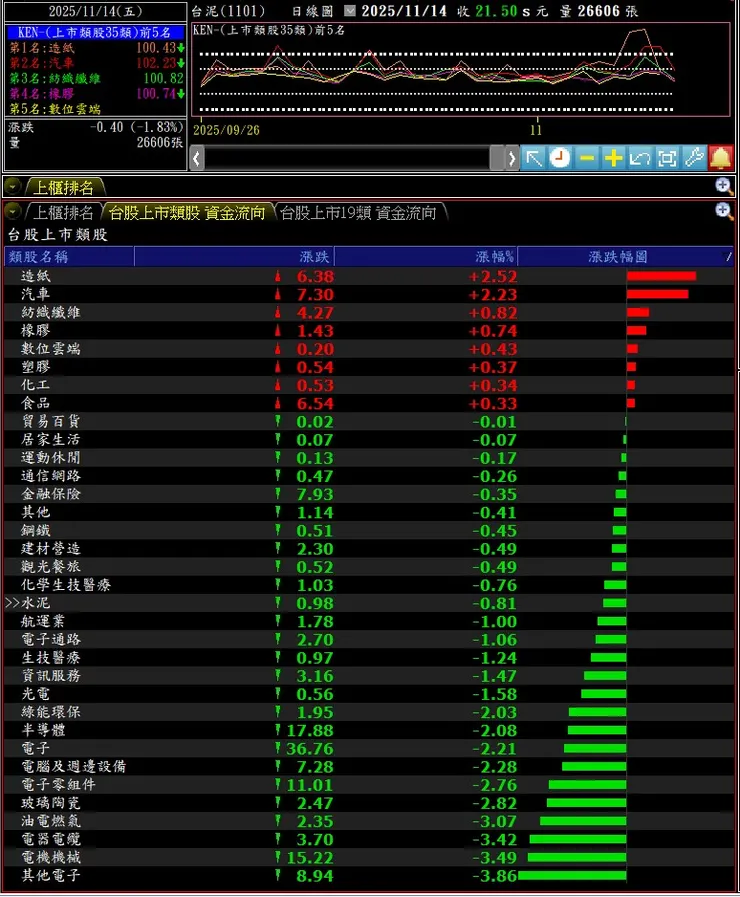This screenshot has width=740, height=897.
Task: Click the 漲跌幅圖 column header
Action: pos(626,257)
